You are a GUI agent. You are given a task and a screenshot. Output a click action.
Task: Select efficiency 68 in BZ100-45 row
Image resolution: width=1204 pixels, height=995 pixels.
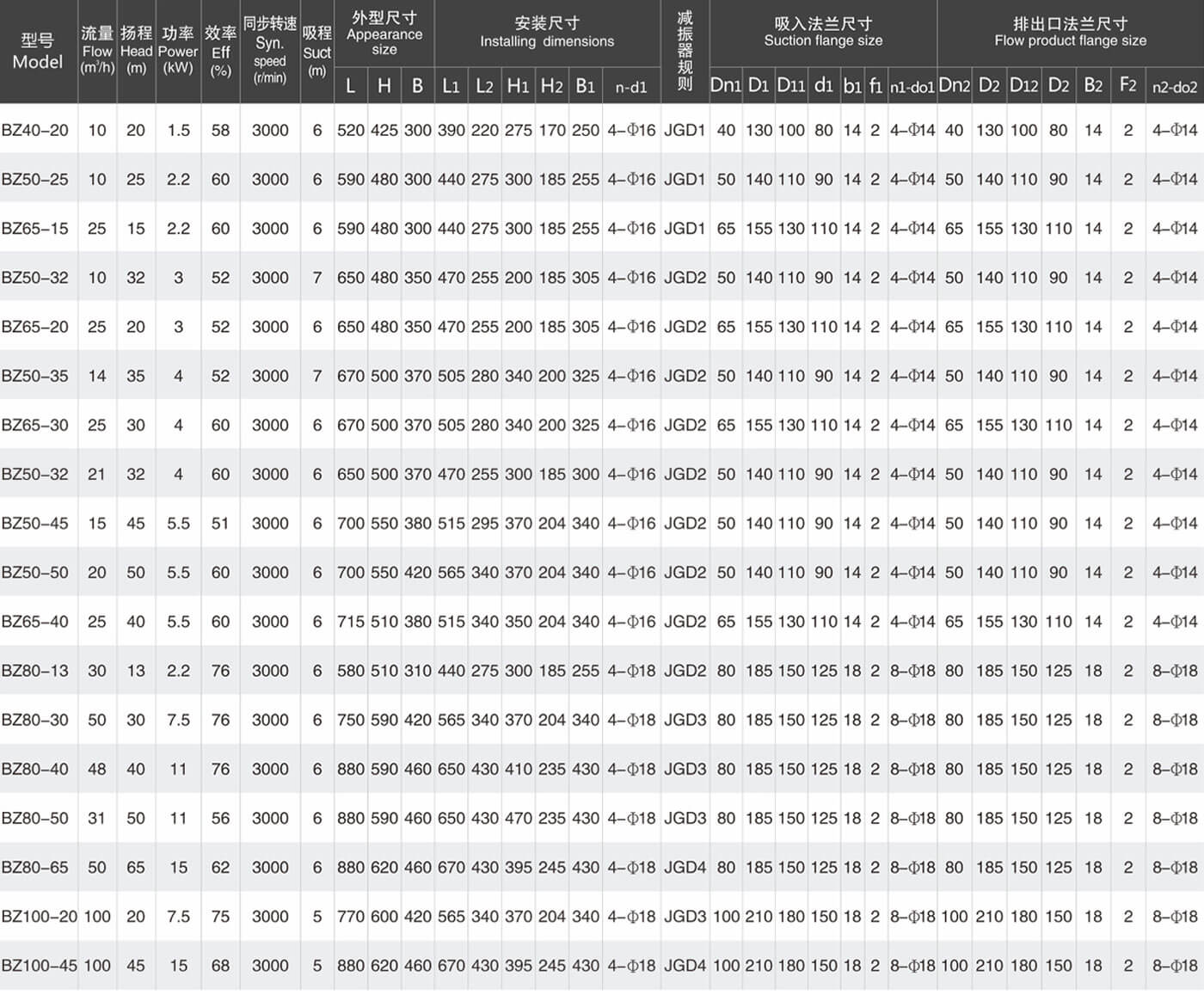(220, 964)
